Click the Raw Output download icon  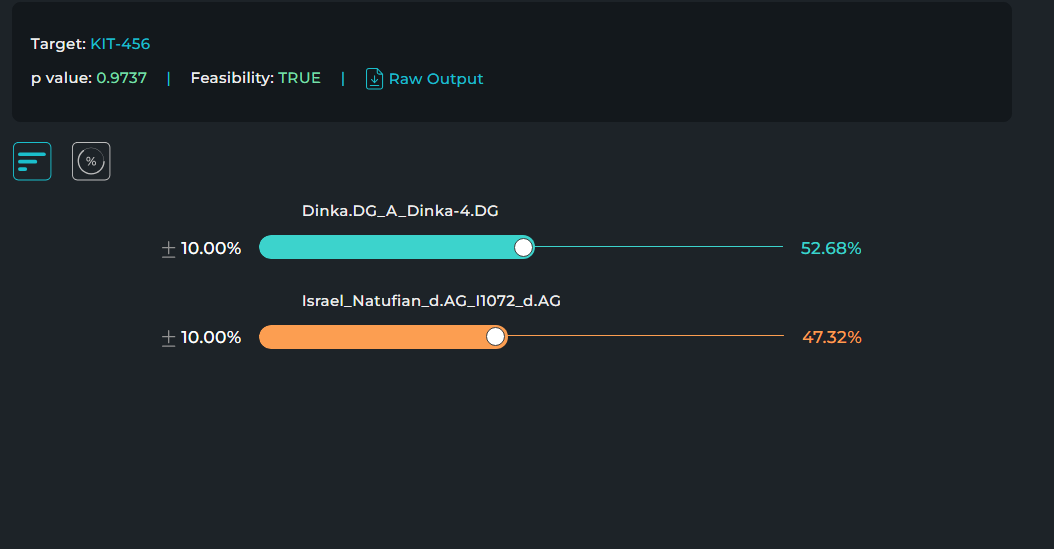374,79
